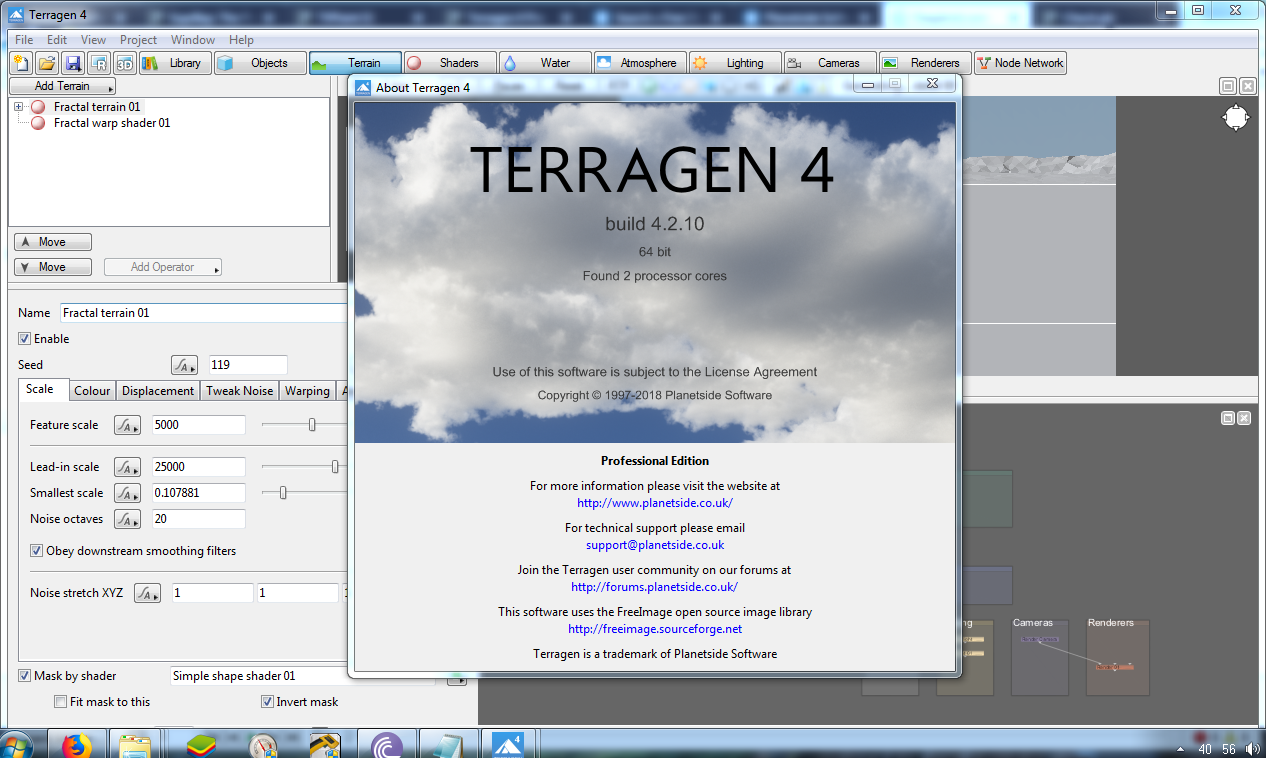
Task: Open the Node Network layout
Action: click(1021, 63)
